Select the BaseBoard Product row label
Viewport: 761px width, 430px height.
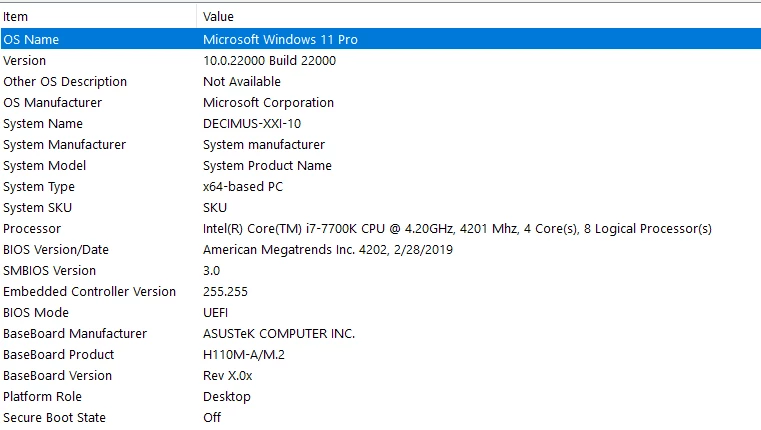(59, 355)
